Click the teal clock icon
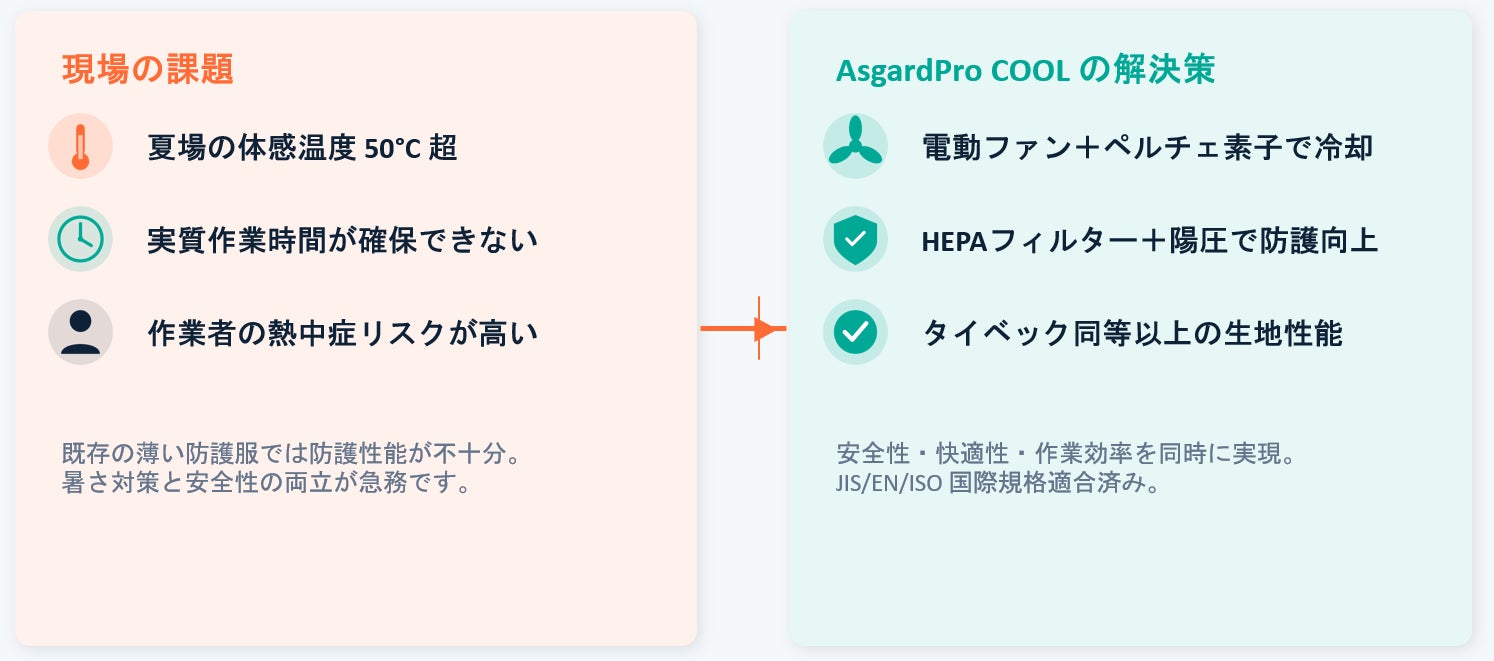 pos(80,239)
